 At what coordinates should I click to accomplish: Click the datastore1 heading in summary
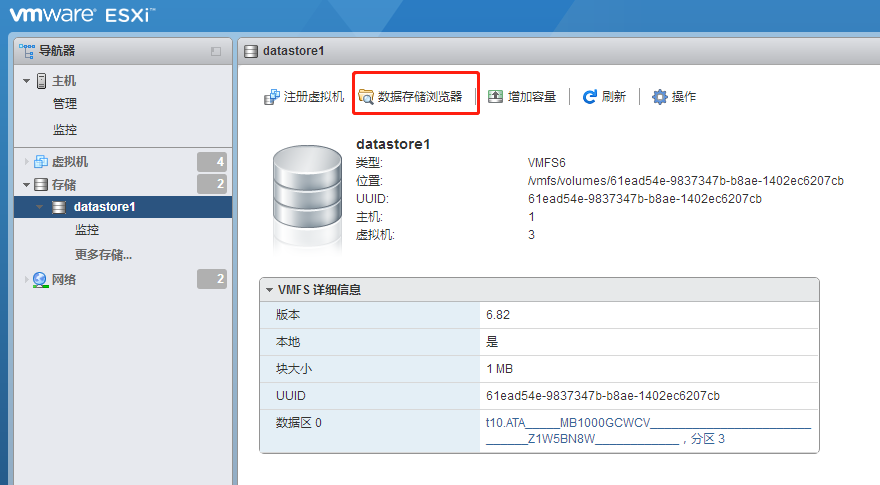393,144
